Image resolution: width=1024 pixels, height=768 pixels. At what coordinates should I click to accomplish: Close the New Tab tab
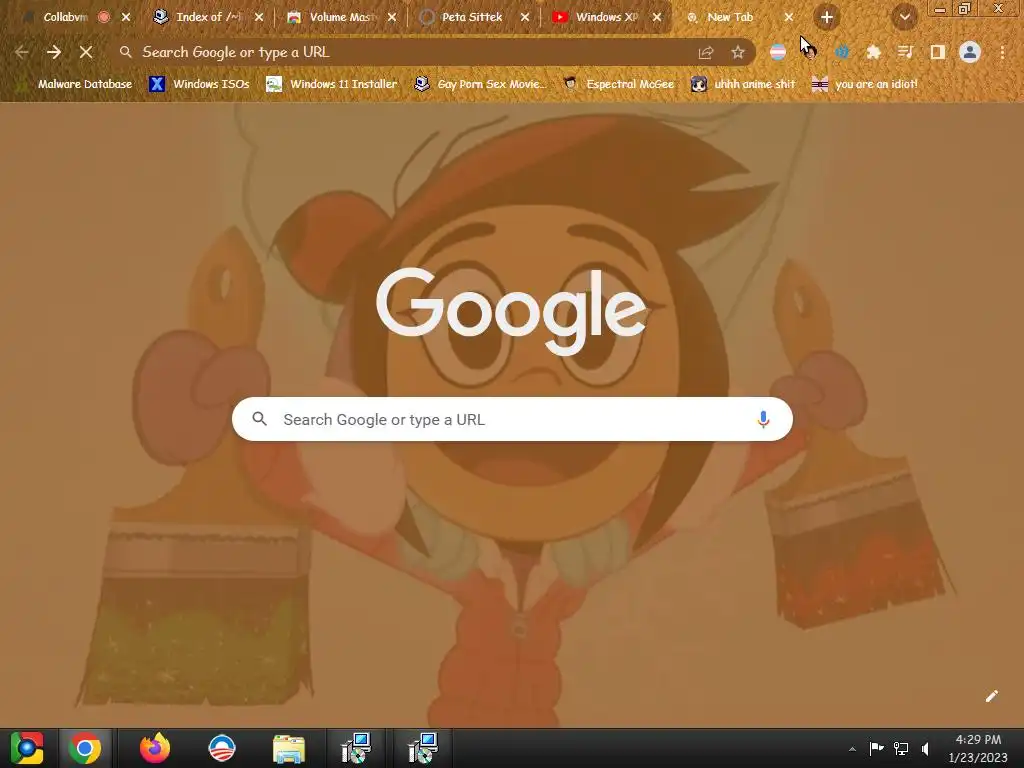click(x=789, y=18)
